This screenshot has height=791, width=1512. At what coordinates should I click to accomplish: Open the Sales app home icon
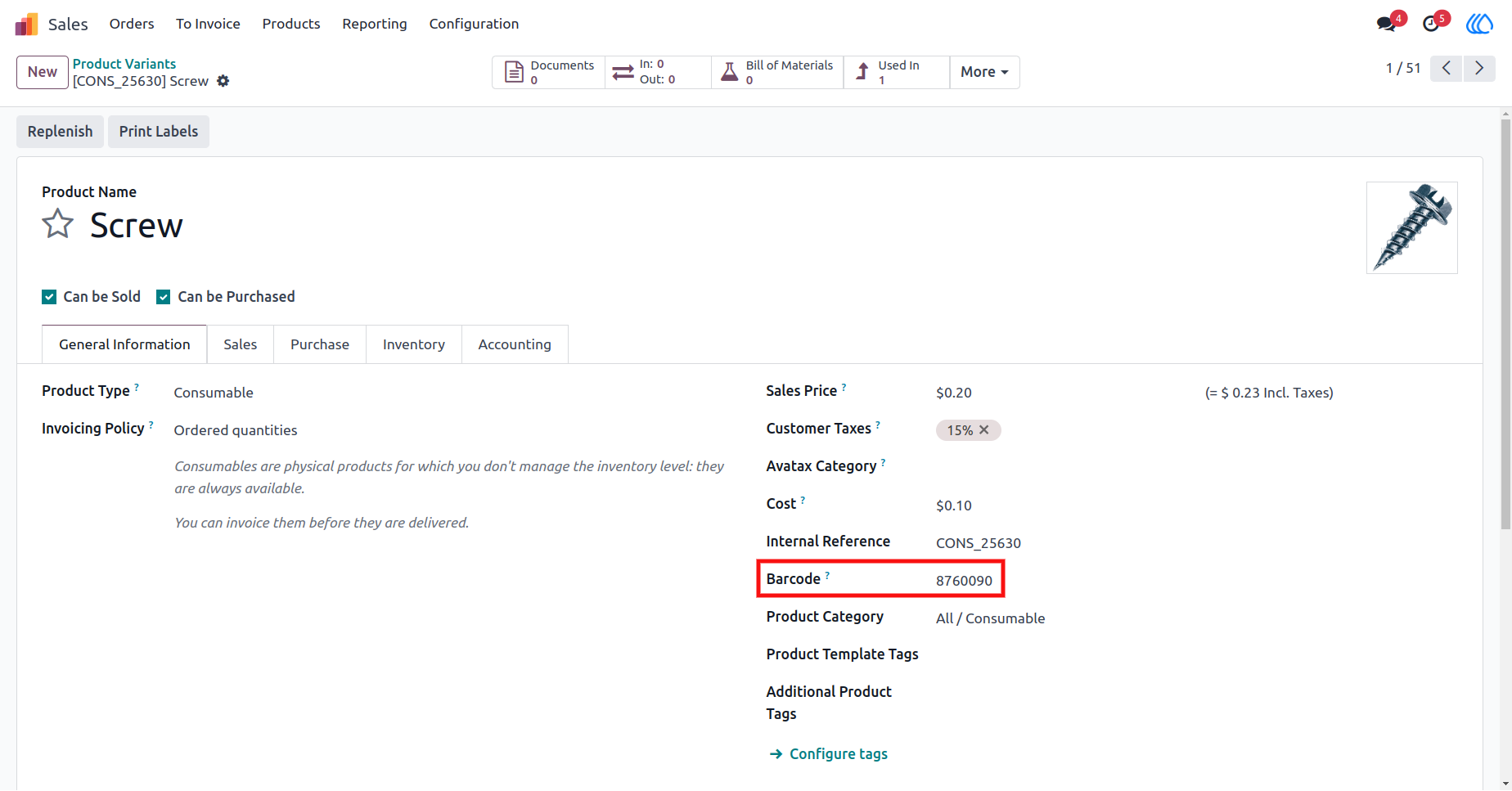27,24
